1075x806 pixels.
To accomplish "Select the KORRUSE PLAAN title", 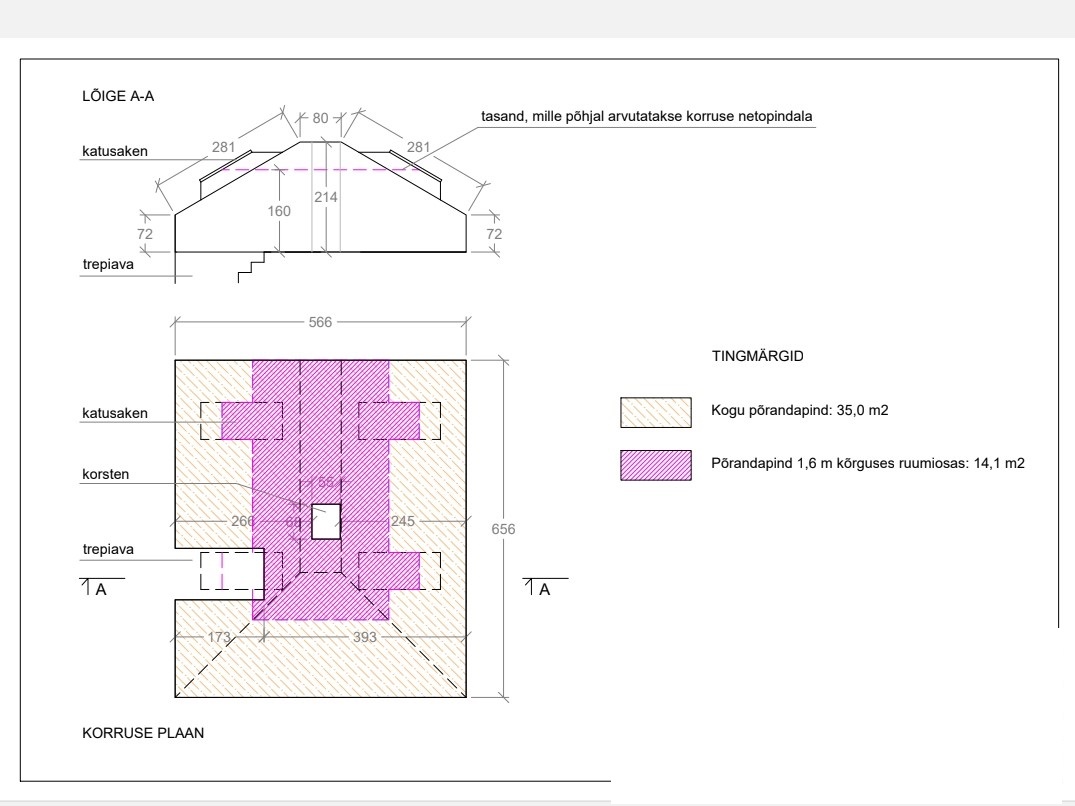I will (142, 733).
